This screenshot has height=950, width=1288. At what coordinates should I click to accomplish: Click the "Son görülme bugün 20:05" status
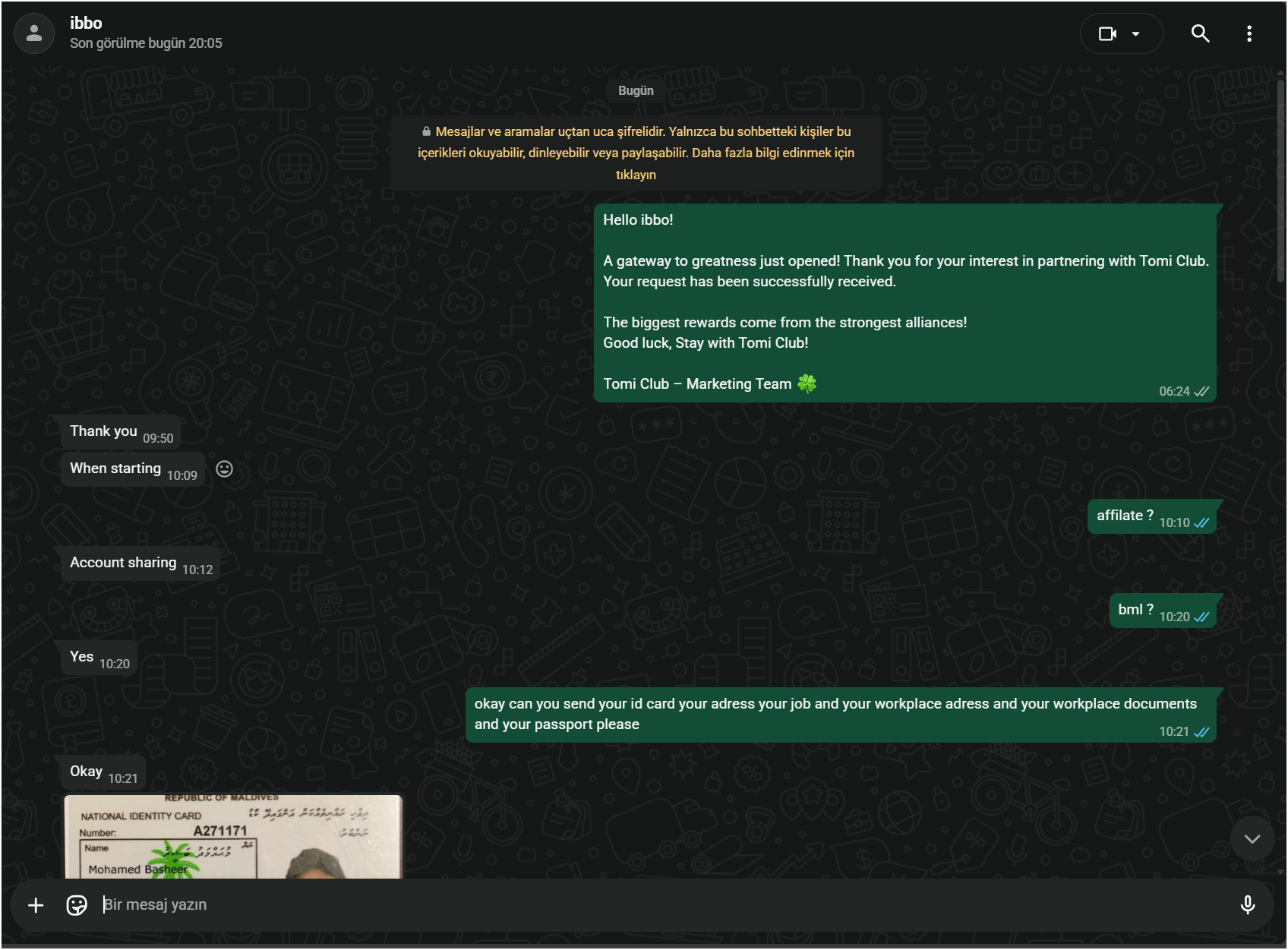(x=146, y=43)
